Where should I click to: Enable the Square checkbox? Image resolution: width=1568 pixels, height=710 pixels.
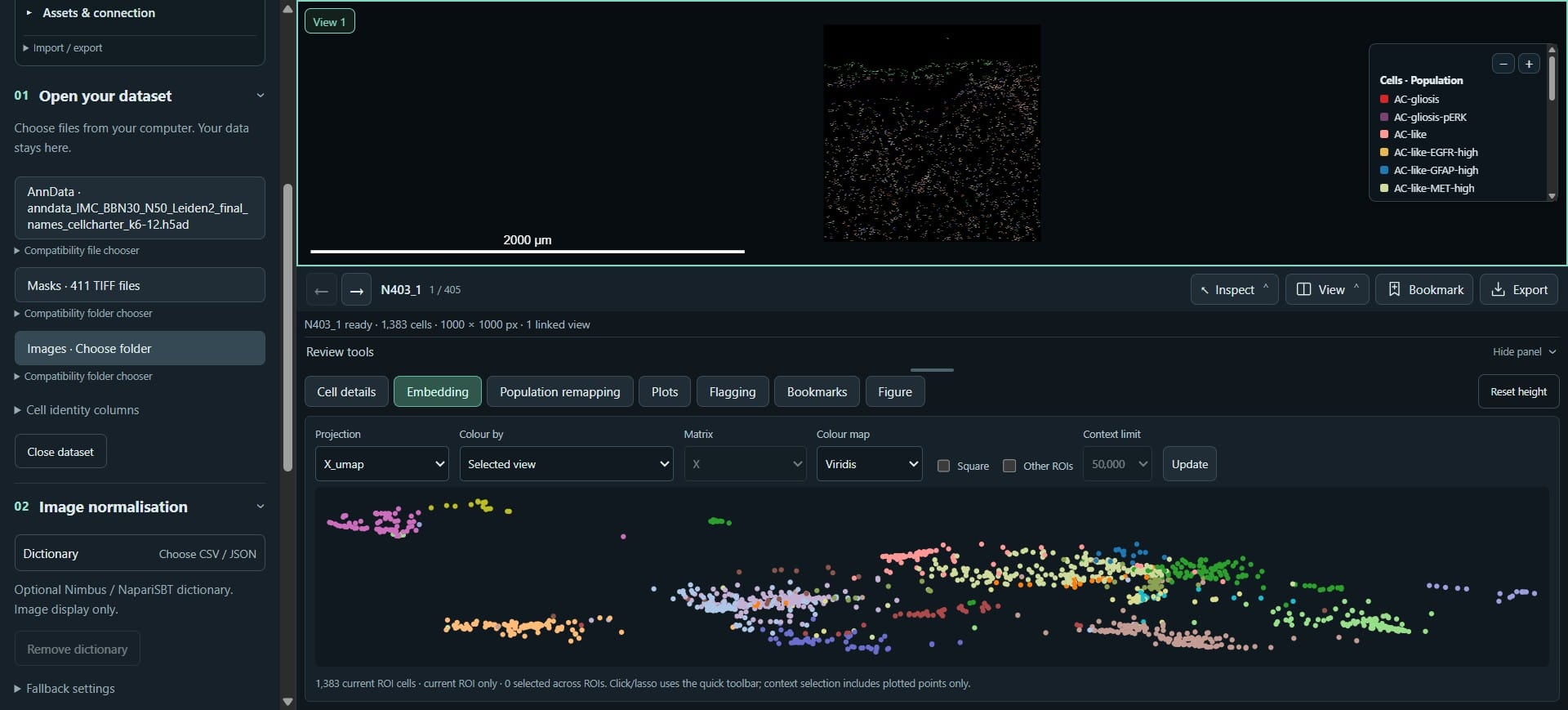(943, 466)
